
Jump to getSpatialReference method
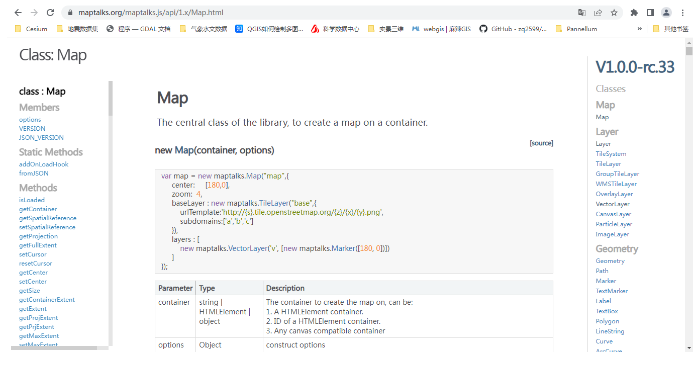click(48, 218)
